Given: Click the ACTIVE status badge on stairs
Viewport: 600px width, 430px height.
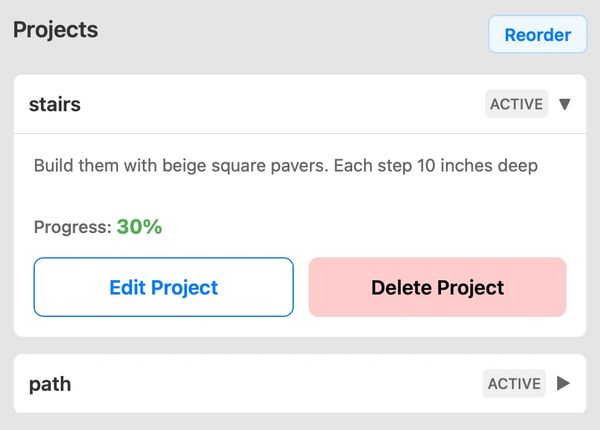Looking at the screenshot, I should tap(516, 104).
